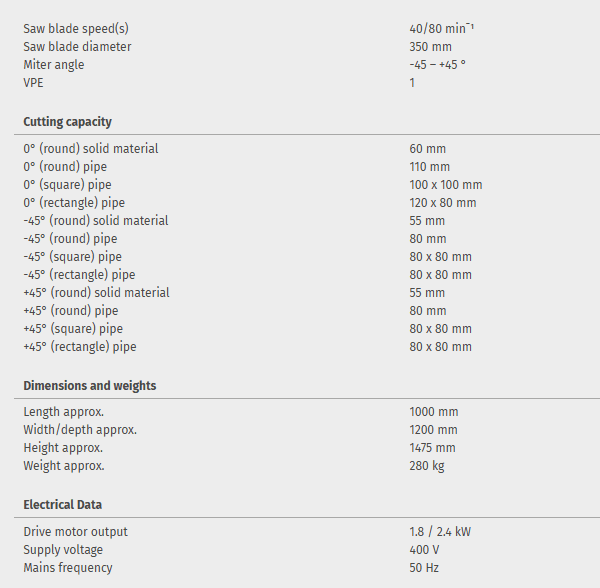
Task: Select the 0° (round) solid material label
Action: [91, 149]
